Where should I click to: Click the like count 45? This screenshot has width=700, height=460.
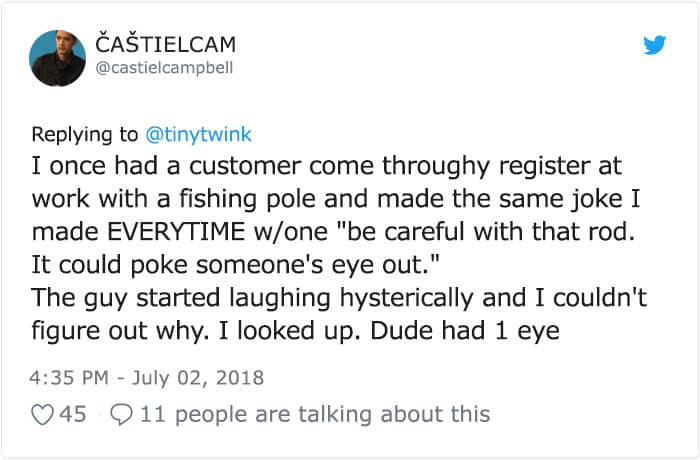pyautogui.click(x=74, y=414)
